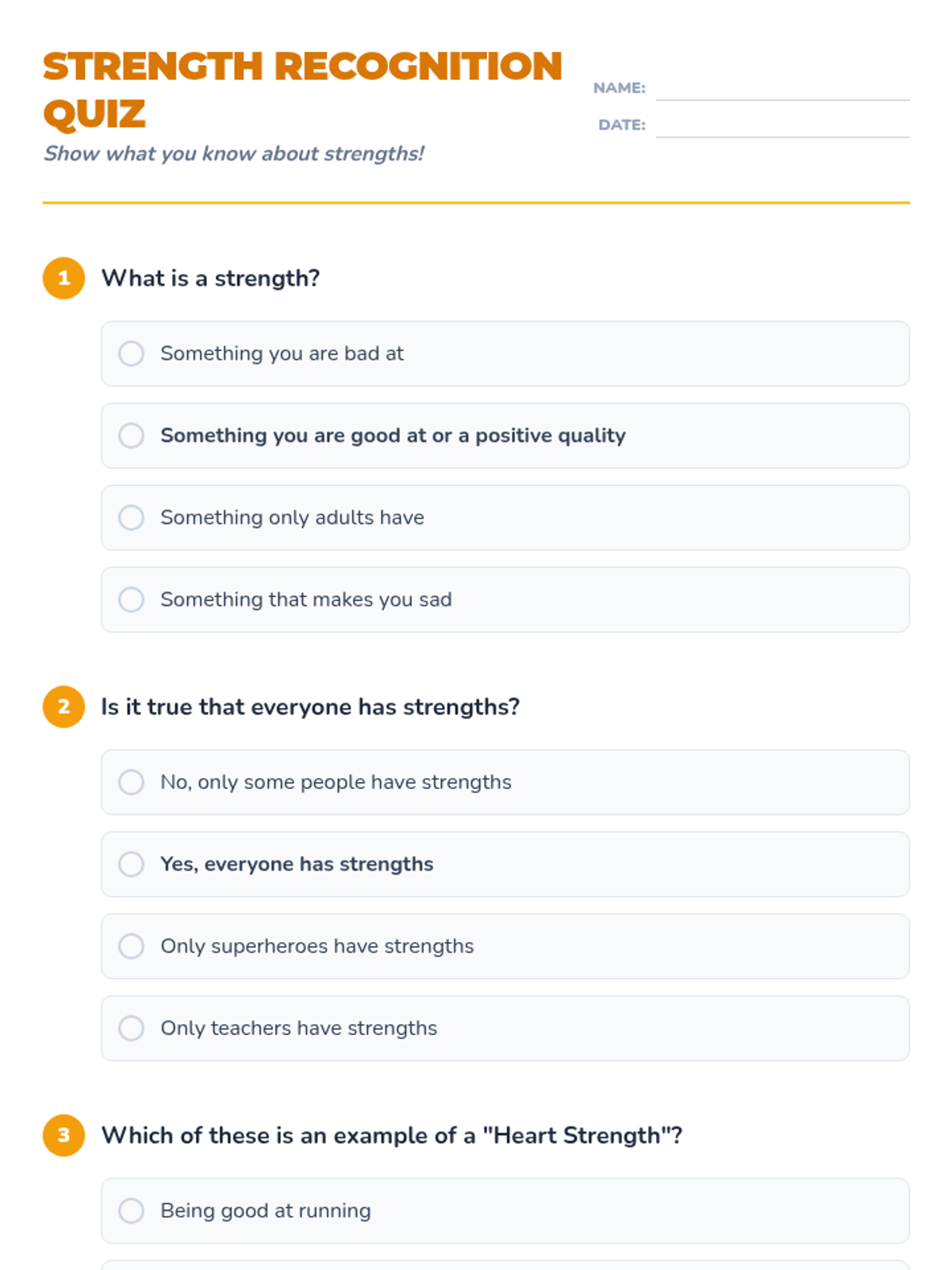The width and height of the screenshot is (952, 1270).
Task: Click the "Show what you know" subtitle
Action: (x=233, y=153)
